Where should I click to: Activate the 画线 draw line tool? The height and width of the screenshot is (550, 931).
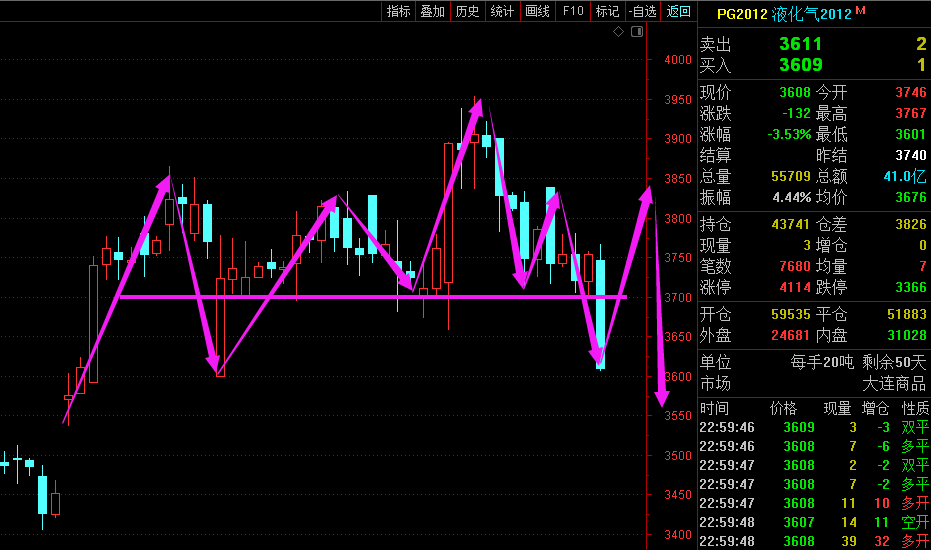(x=537, y=11)
